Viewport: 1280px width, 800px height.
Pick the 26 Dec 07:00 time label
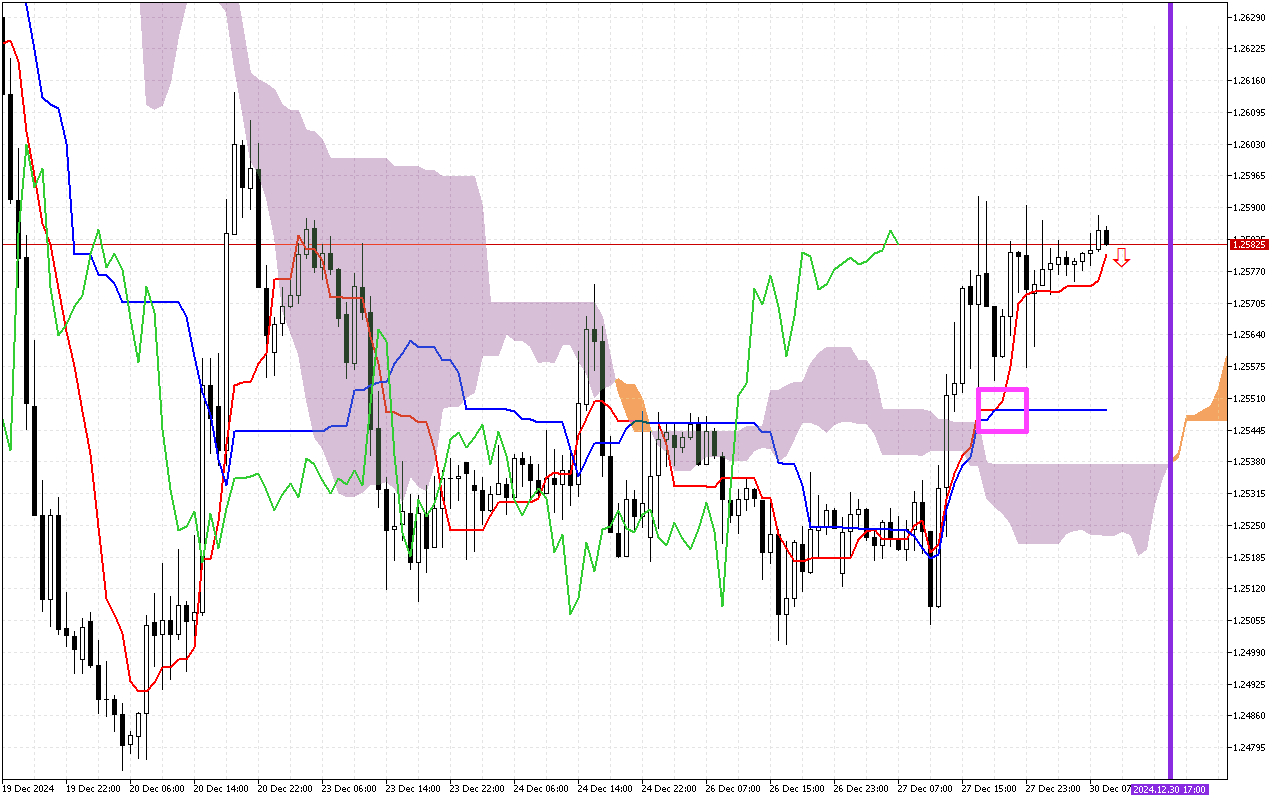[733, 789]
